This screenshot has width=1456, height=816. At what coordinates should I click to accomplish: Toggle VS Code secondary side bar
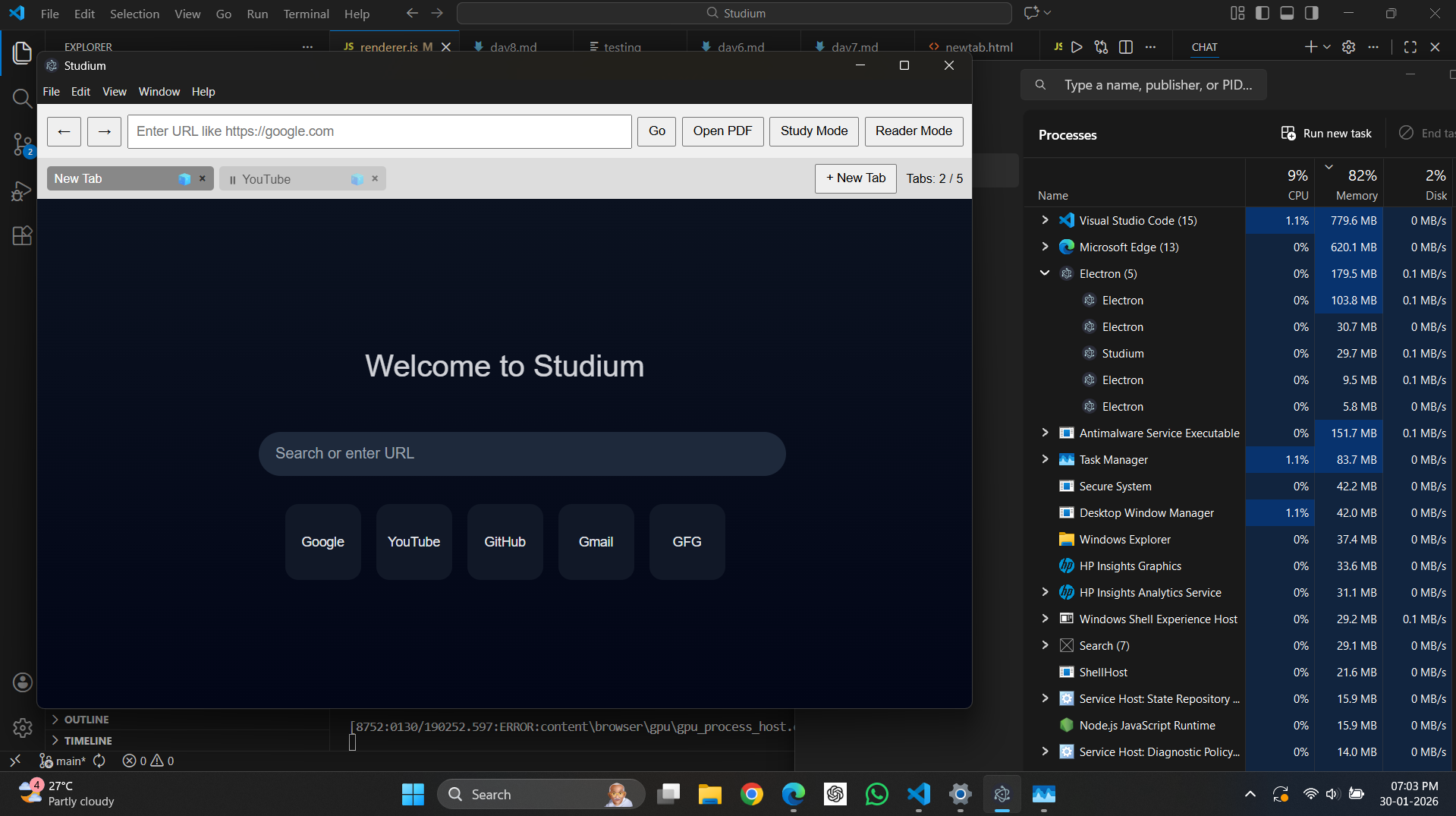tap(1311, 13)
